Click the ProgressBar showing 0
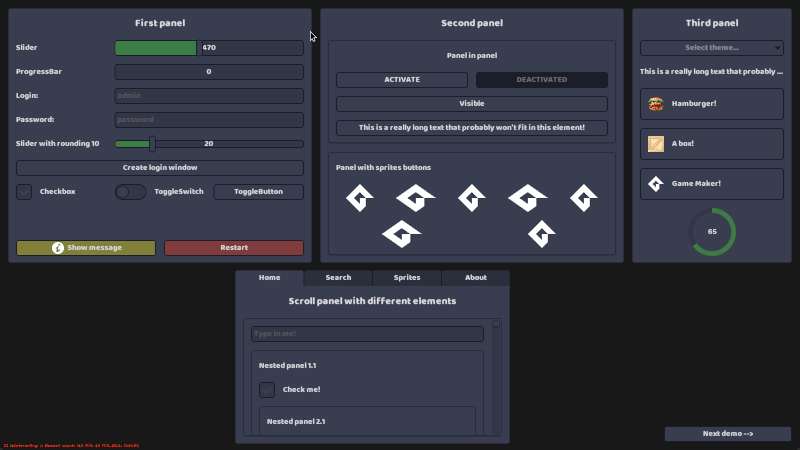Image resolution: width=800 pixels, height=450 pixels. point(209,72)
